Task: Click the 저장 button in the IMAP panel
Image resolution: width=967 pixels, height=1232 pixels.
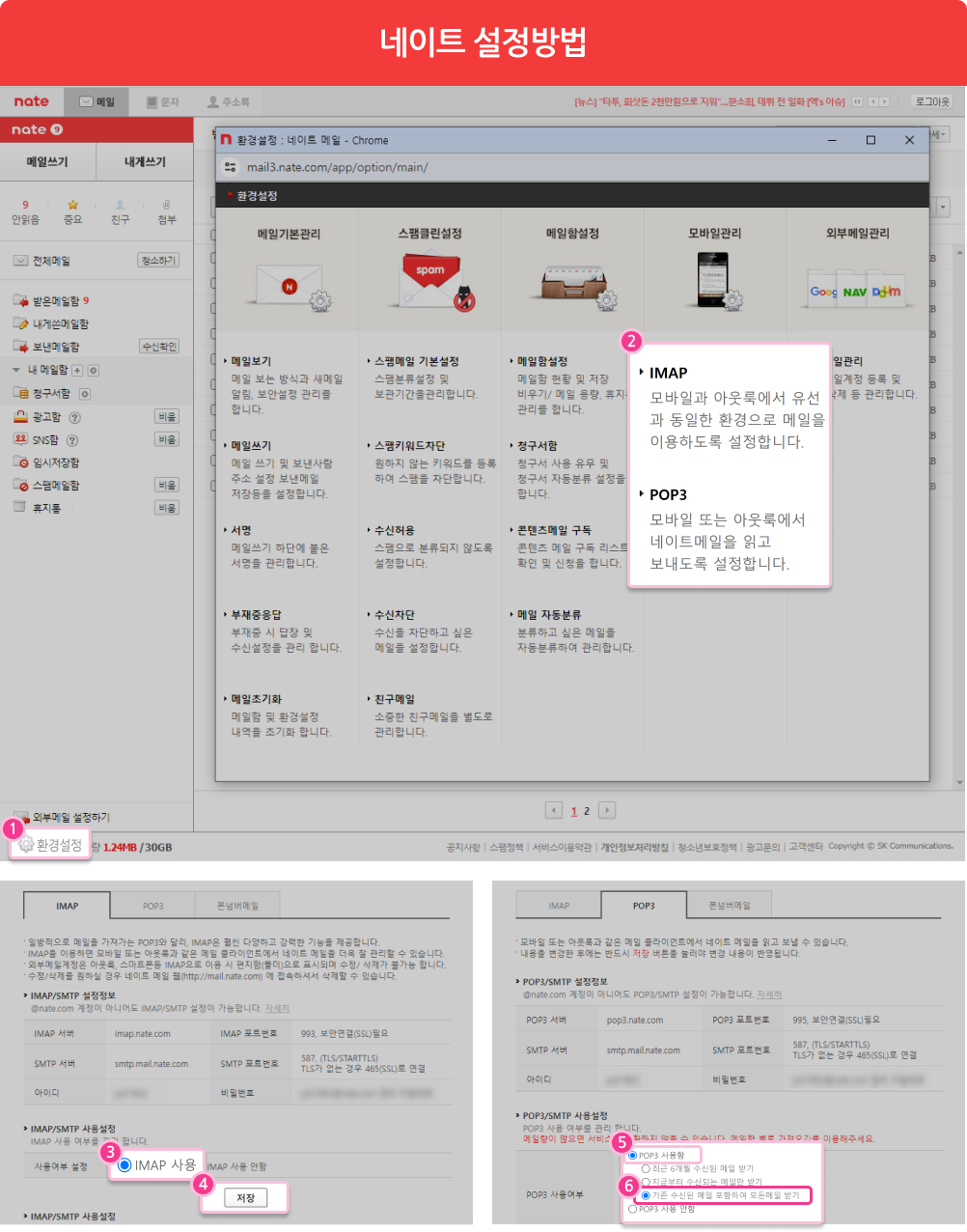Action: click(245, 1198)
